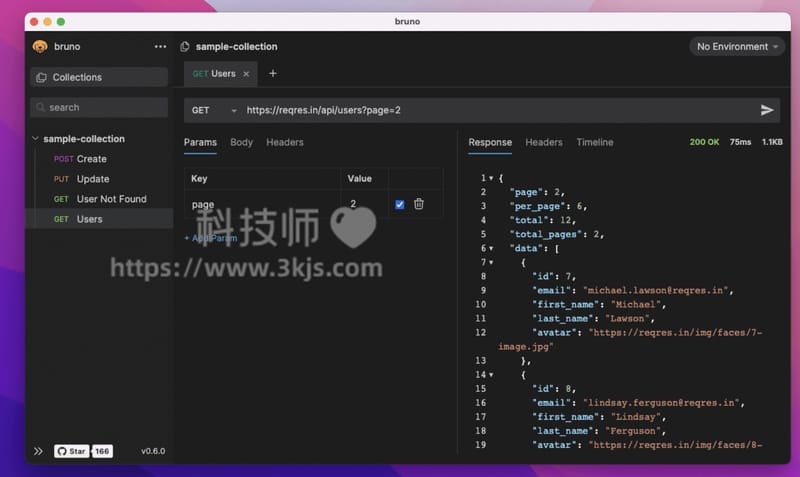Click the Add Param link
Screen dimensions: 800x477
click(x=210, y=238)
